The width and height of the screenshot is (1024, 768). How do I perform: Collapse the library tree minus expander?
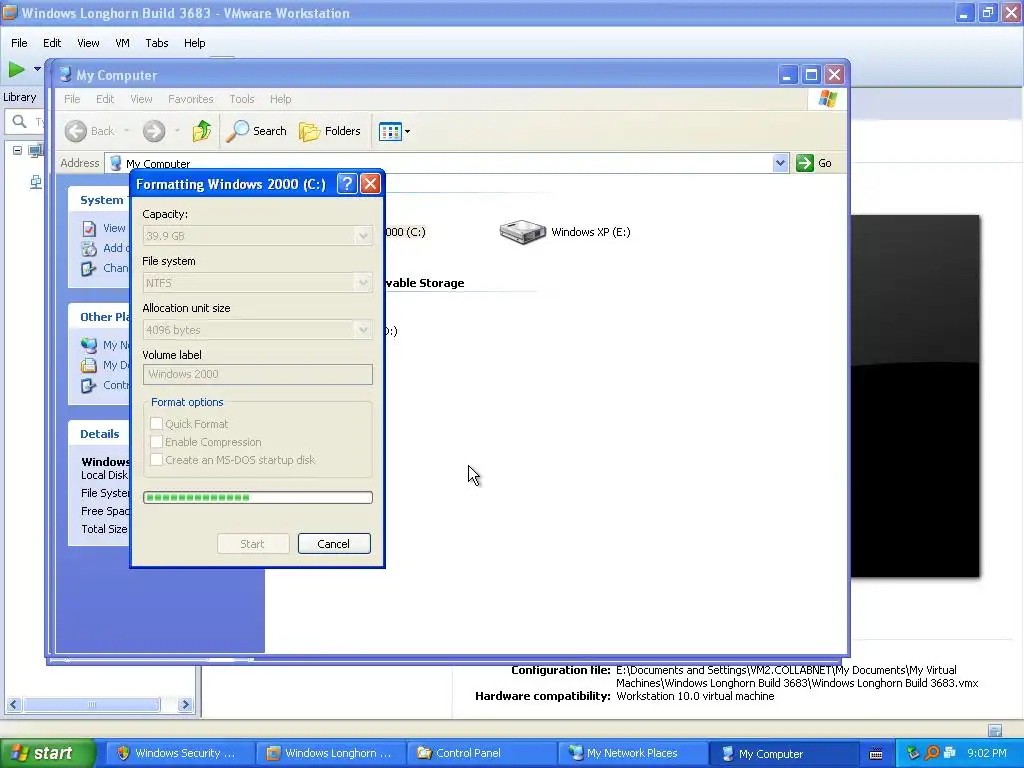[18, 151]
